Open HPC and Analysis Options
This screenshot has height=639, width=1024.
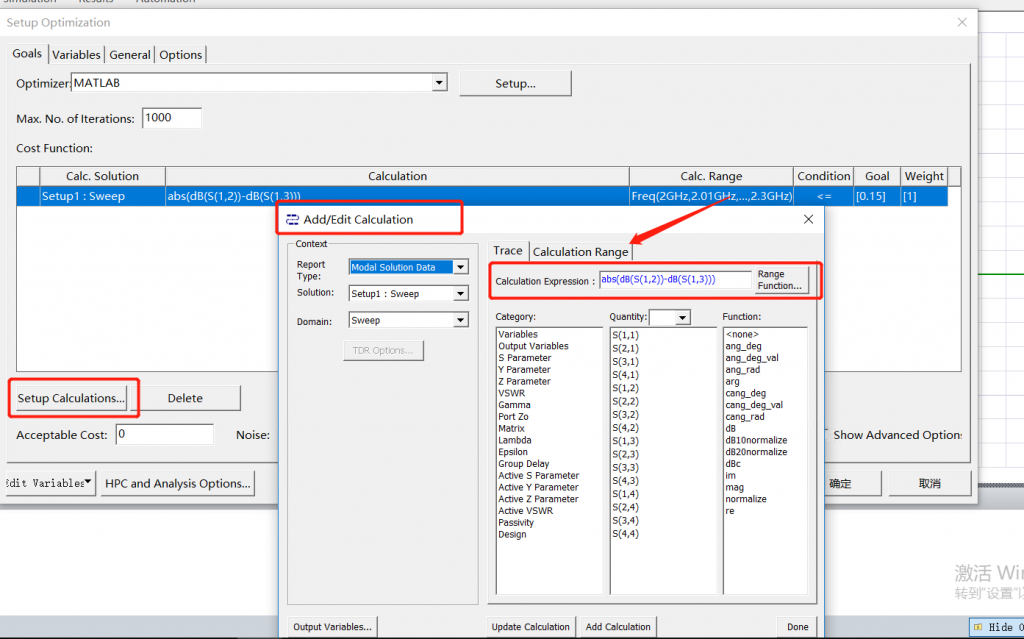[x=178, y=483]
